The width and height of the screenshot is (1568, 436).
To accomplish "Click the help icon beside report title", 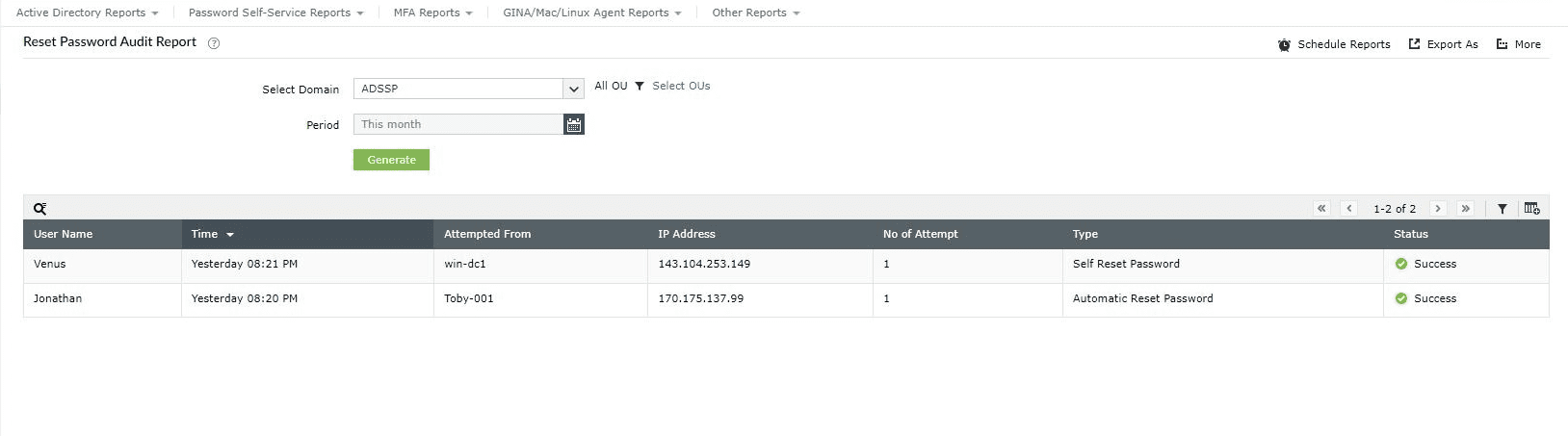I will pyautogui.click(x=214, y=43).
